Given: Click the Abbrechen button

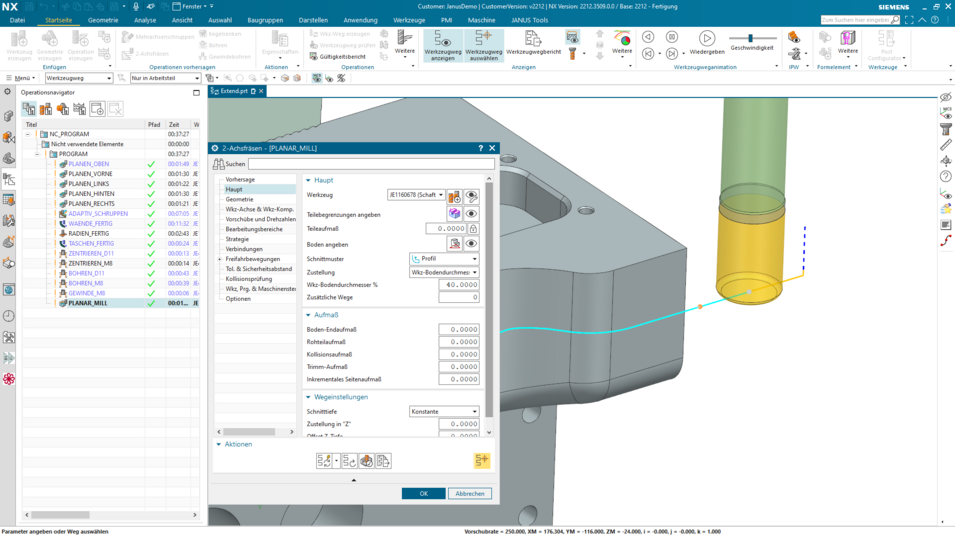Looking at the screenshot, I should coord(470,494).
